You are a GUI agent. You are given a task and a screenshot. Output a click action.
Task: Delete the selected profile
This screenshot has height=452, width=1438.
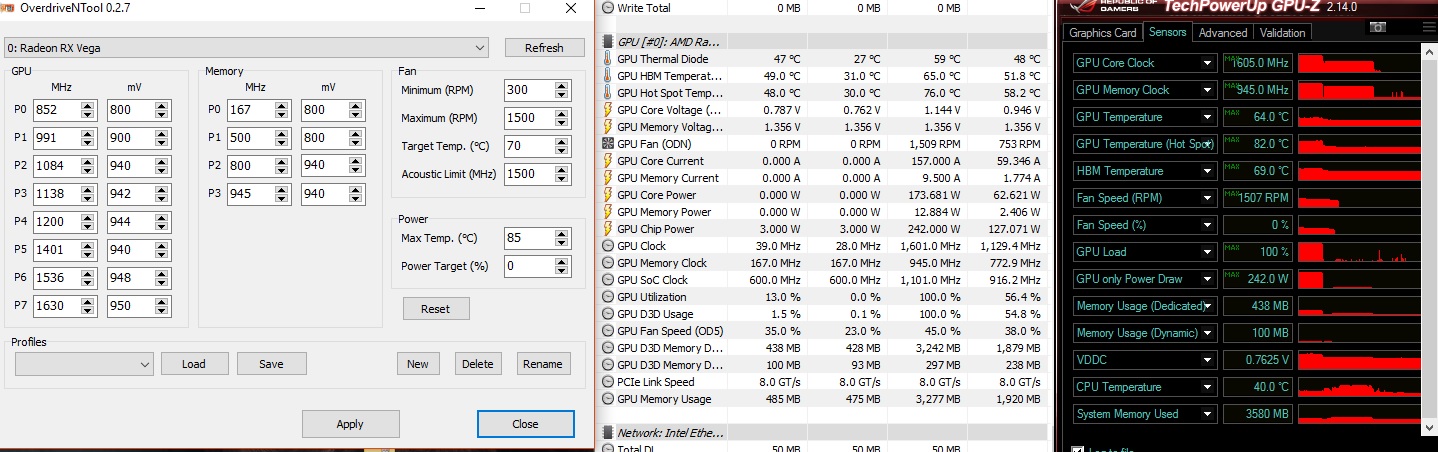tap(478, 364)
